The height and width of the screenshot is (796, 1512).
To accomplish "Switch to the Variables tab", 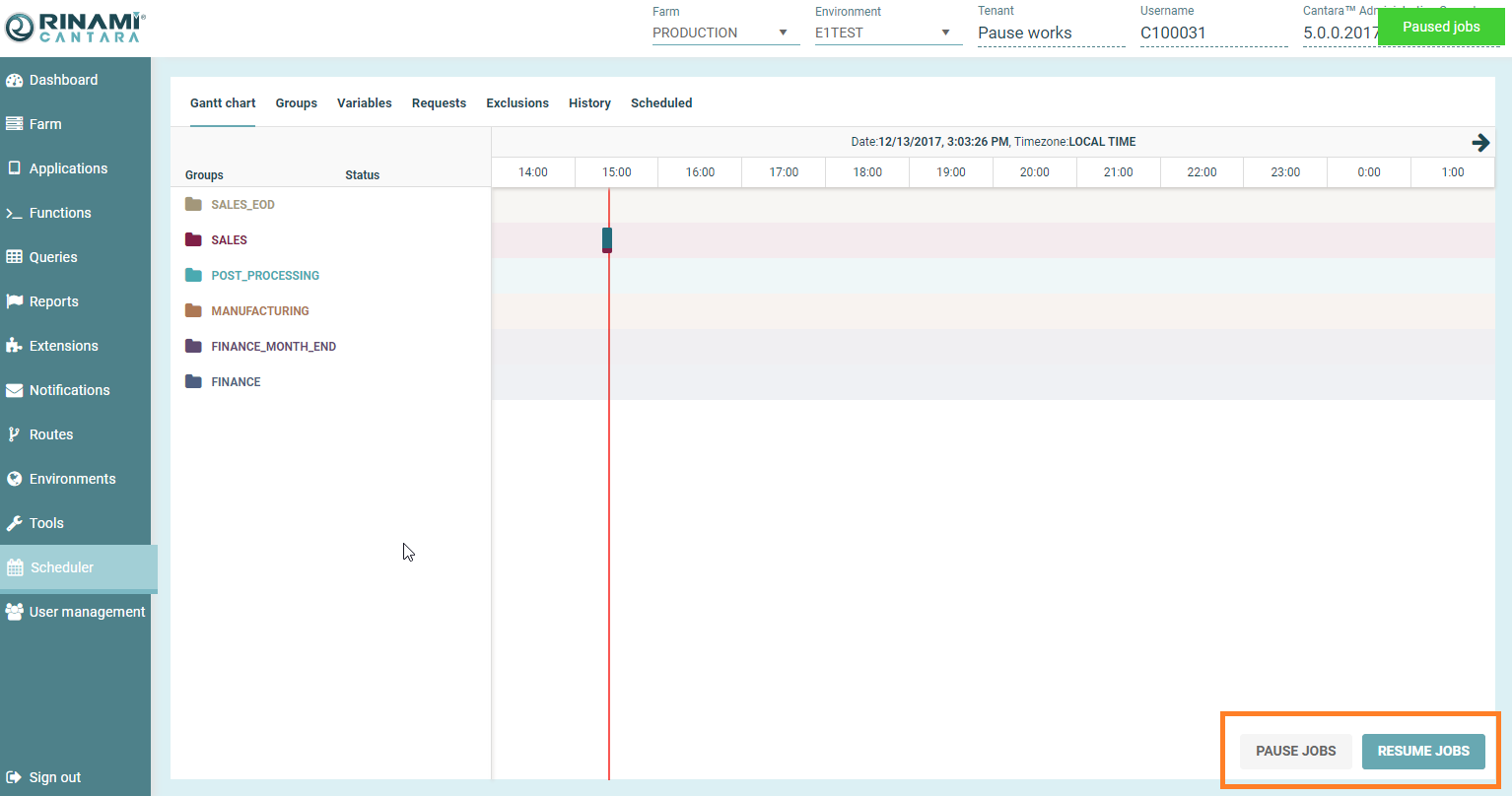I will (x=364, y=103).
